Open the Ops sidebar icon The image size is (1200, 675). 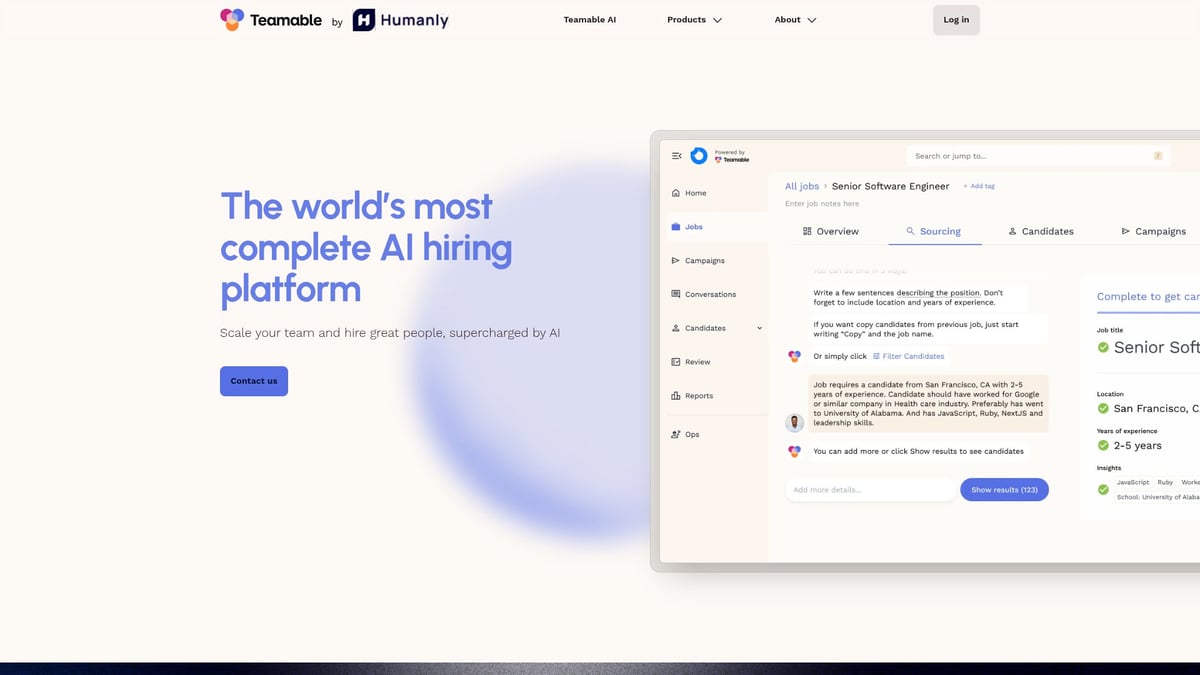click(x=688, y=434)
